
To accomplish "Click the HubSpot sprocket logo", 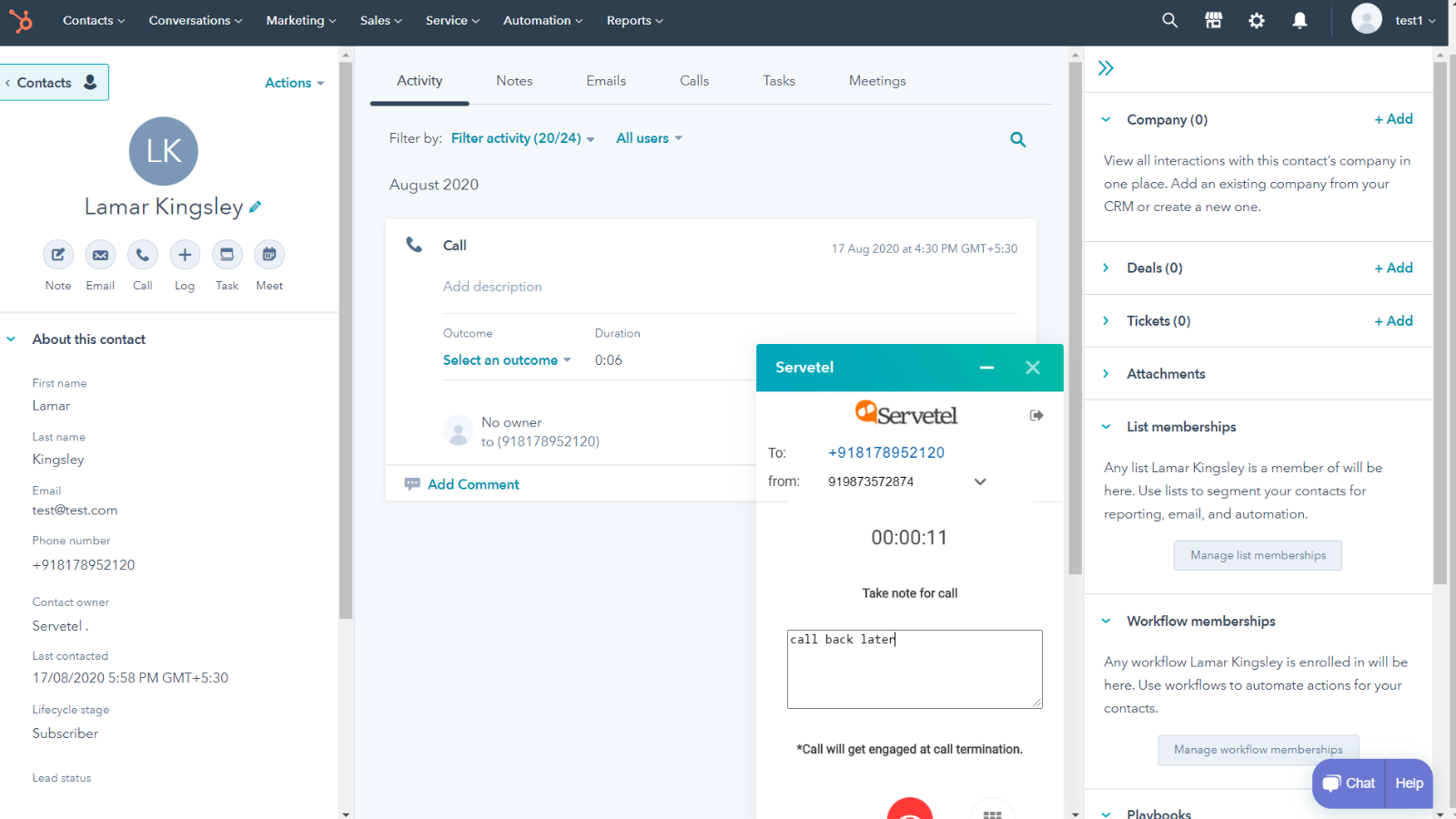I will [x=21, y=20].
